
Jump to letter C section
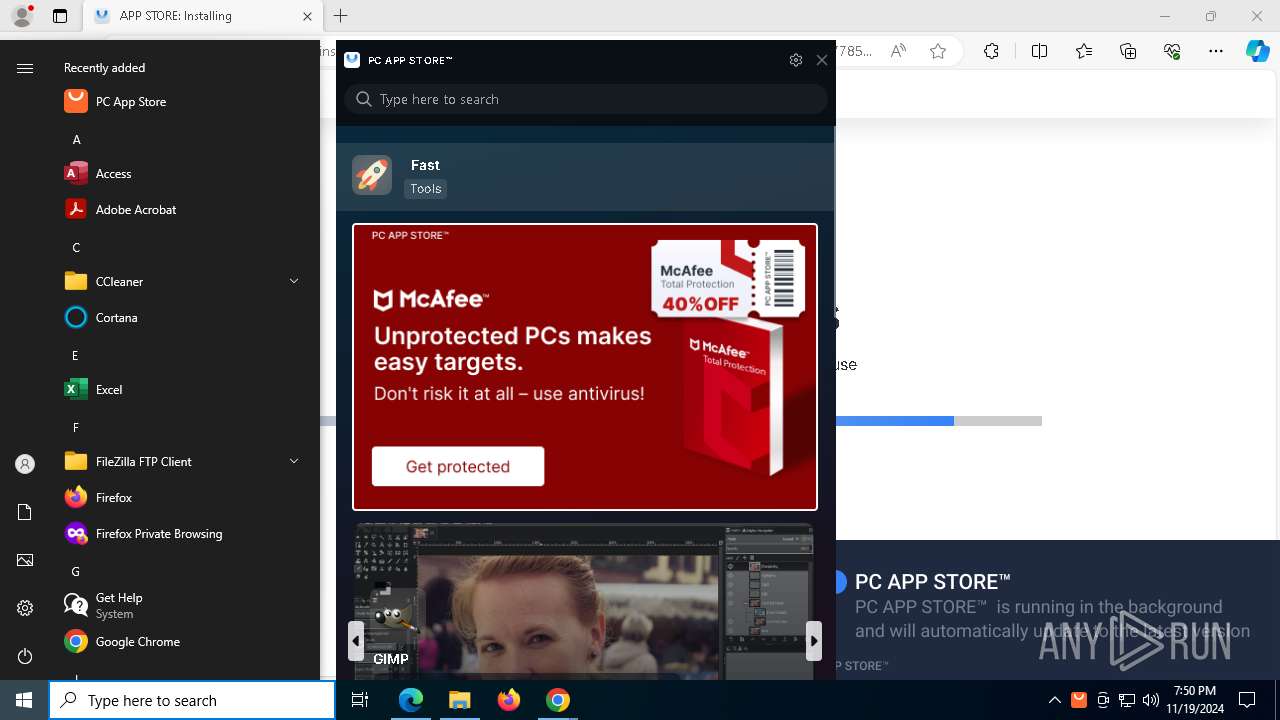pyautogui.click(x=76, y=247)
